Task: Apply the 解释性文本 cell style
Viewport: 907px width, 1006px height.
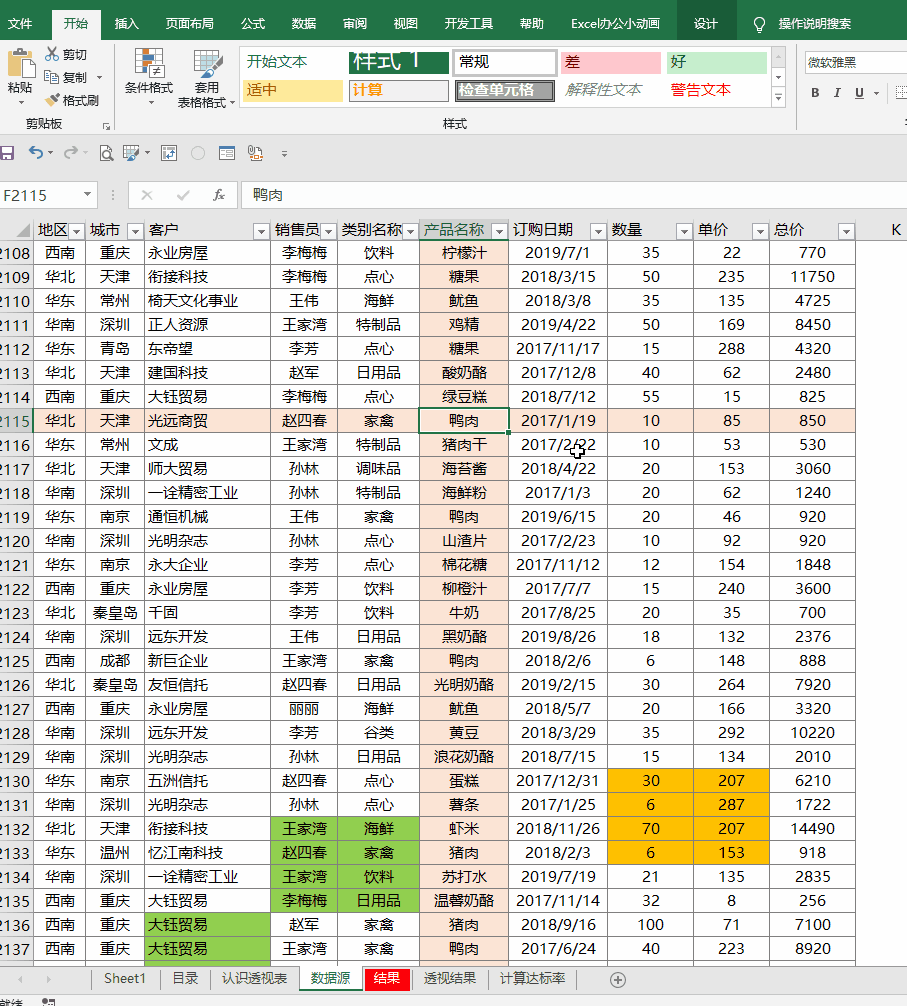Action: pyautogui.click(x=611, y=90)
